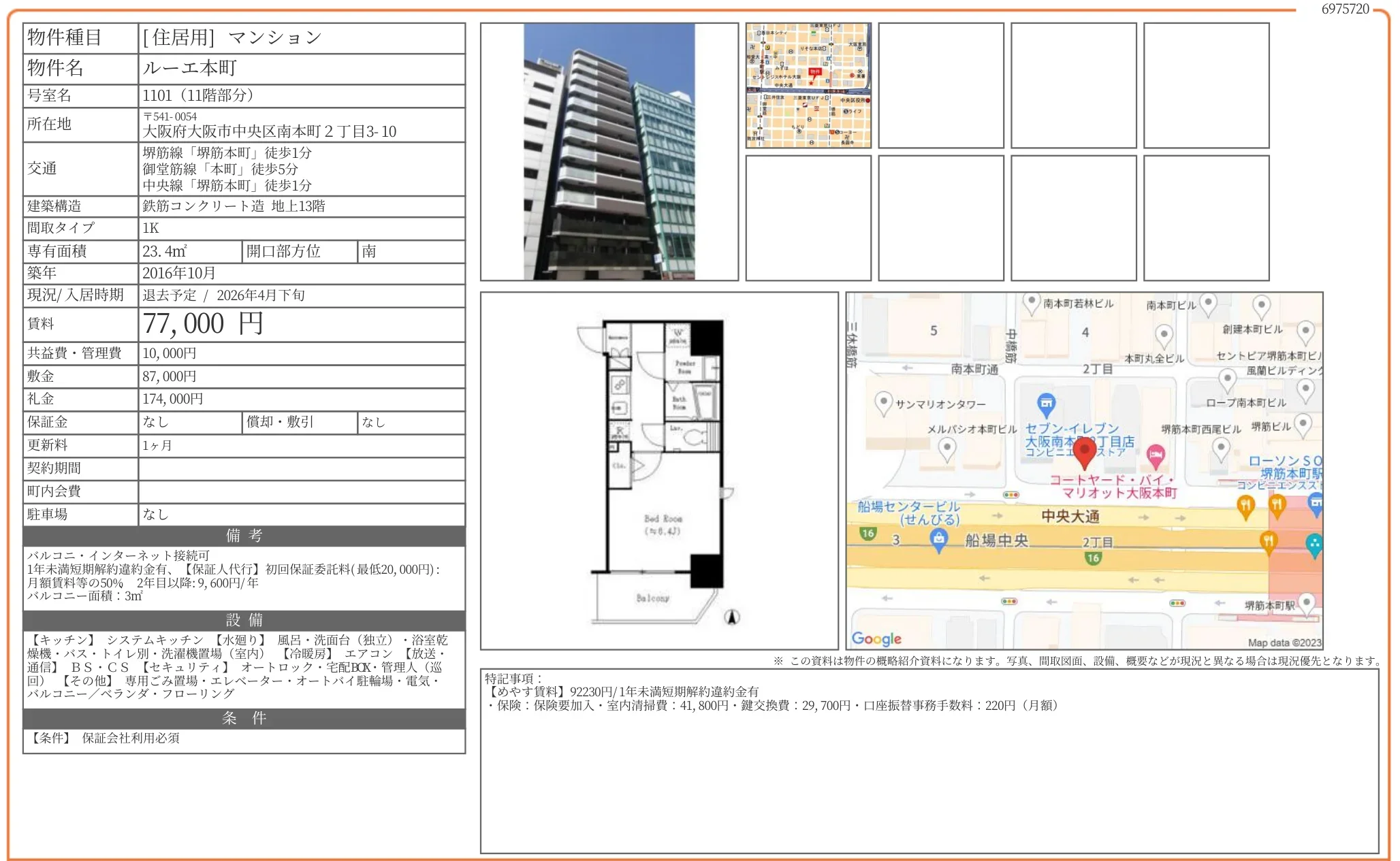
Task: Click the 条件 section header bar
Action: tap(244, 718)
